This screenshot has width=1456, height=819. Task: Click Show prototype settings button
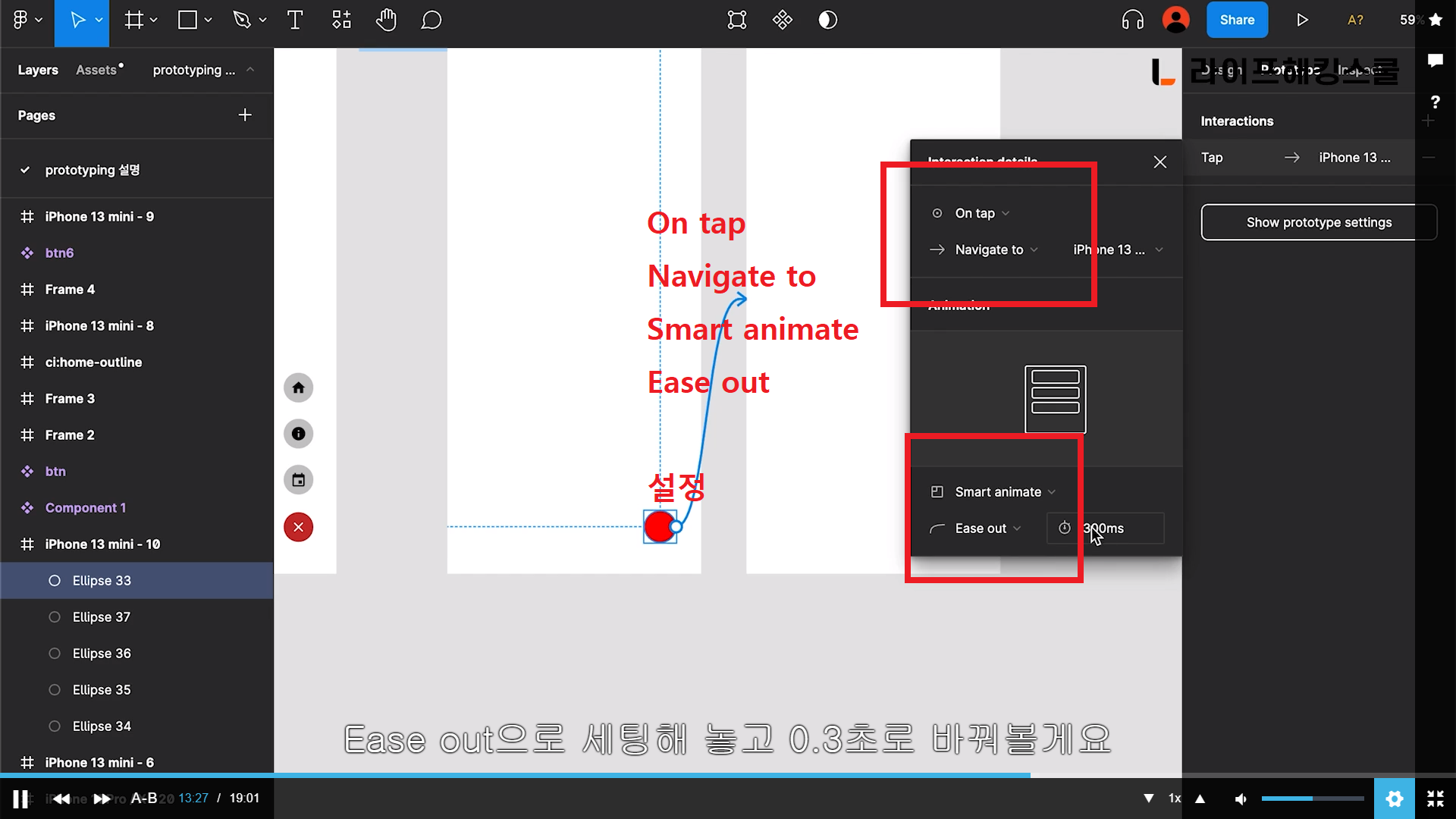[x=1318, y=222]
